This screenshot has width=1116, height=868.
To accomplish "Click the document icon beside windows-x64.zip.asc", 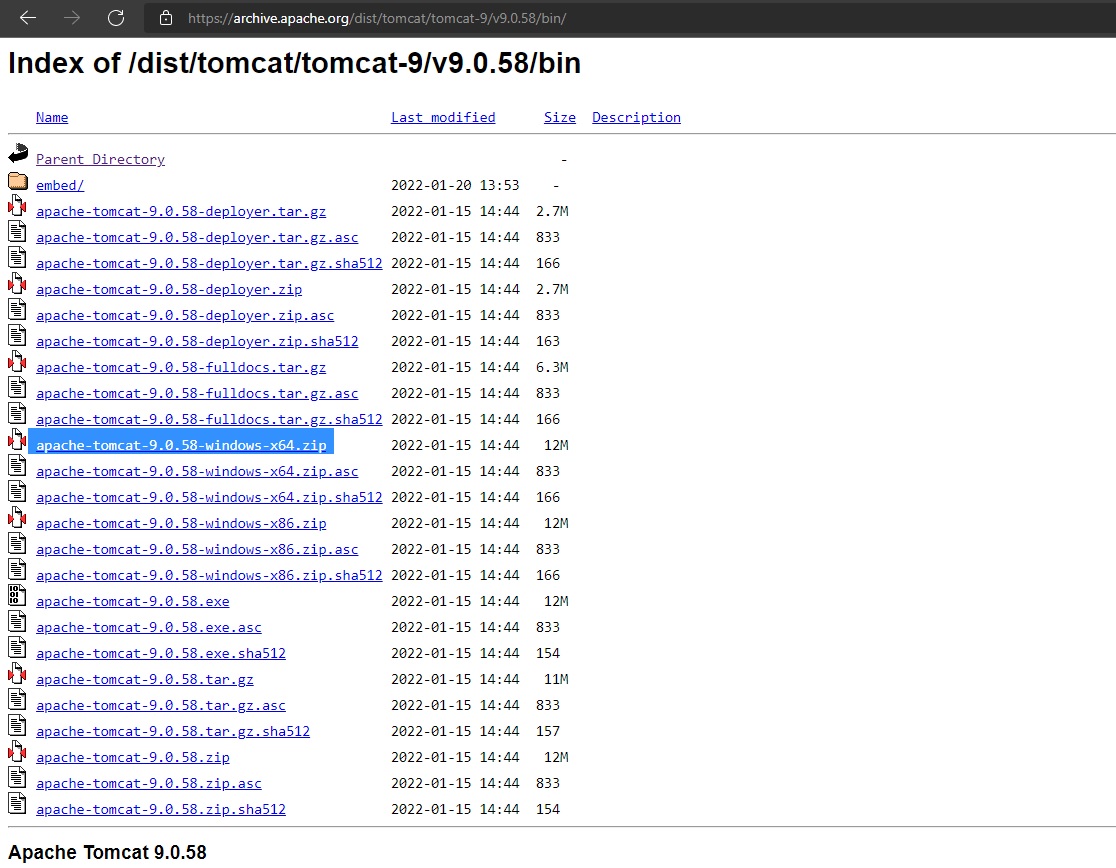I will click(18, 466).
